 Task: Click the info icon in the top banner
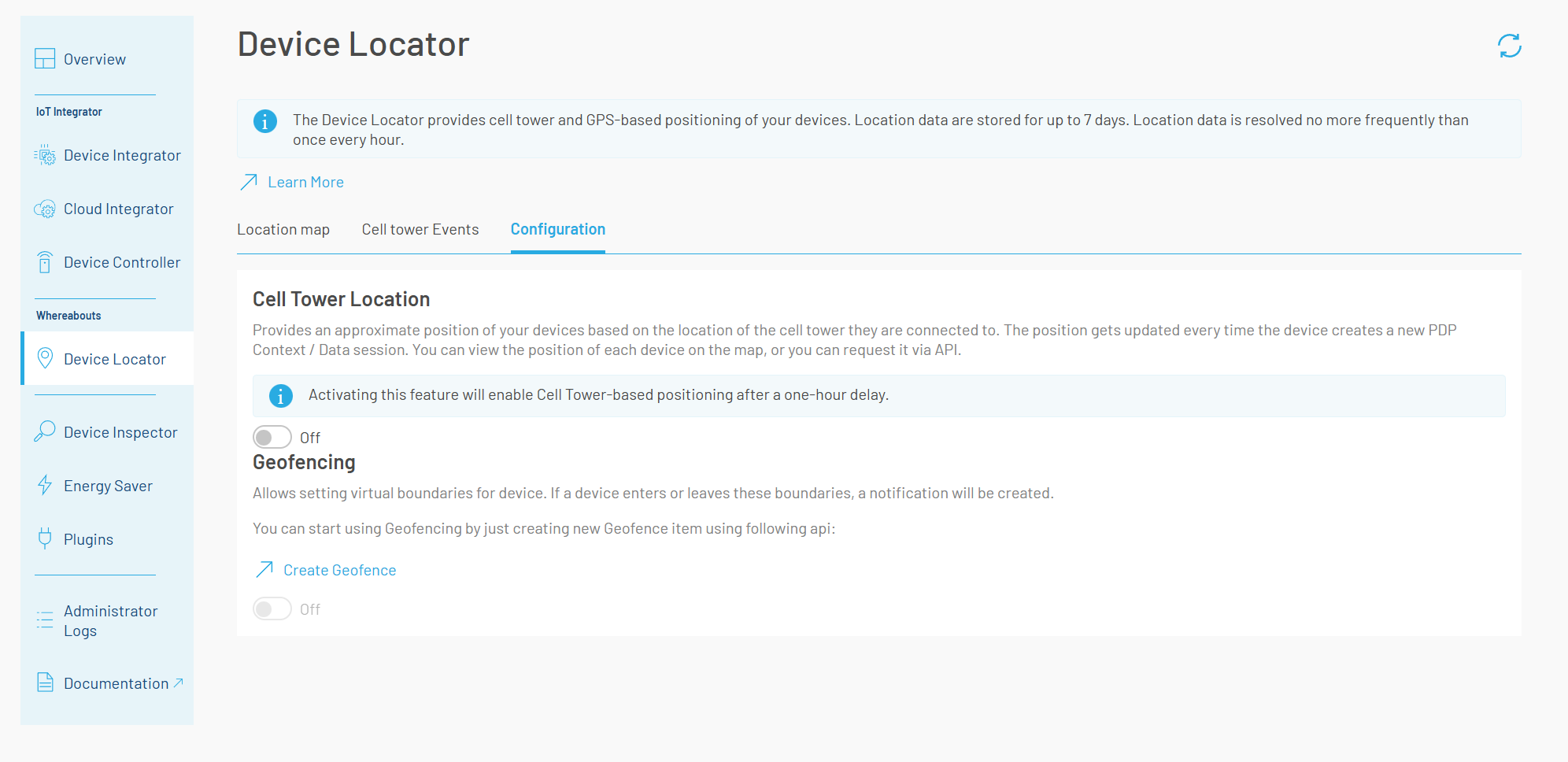point(265,121)
